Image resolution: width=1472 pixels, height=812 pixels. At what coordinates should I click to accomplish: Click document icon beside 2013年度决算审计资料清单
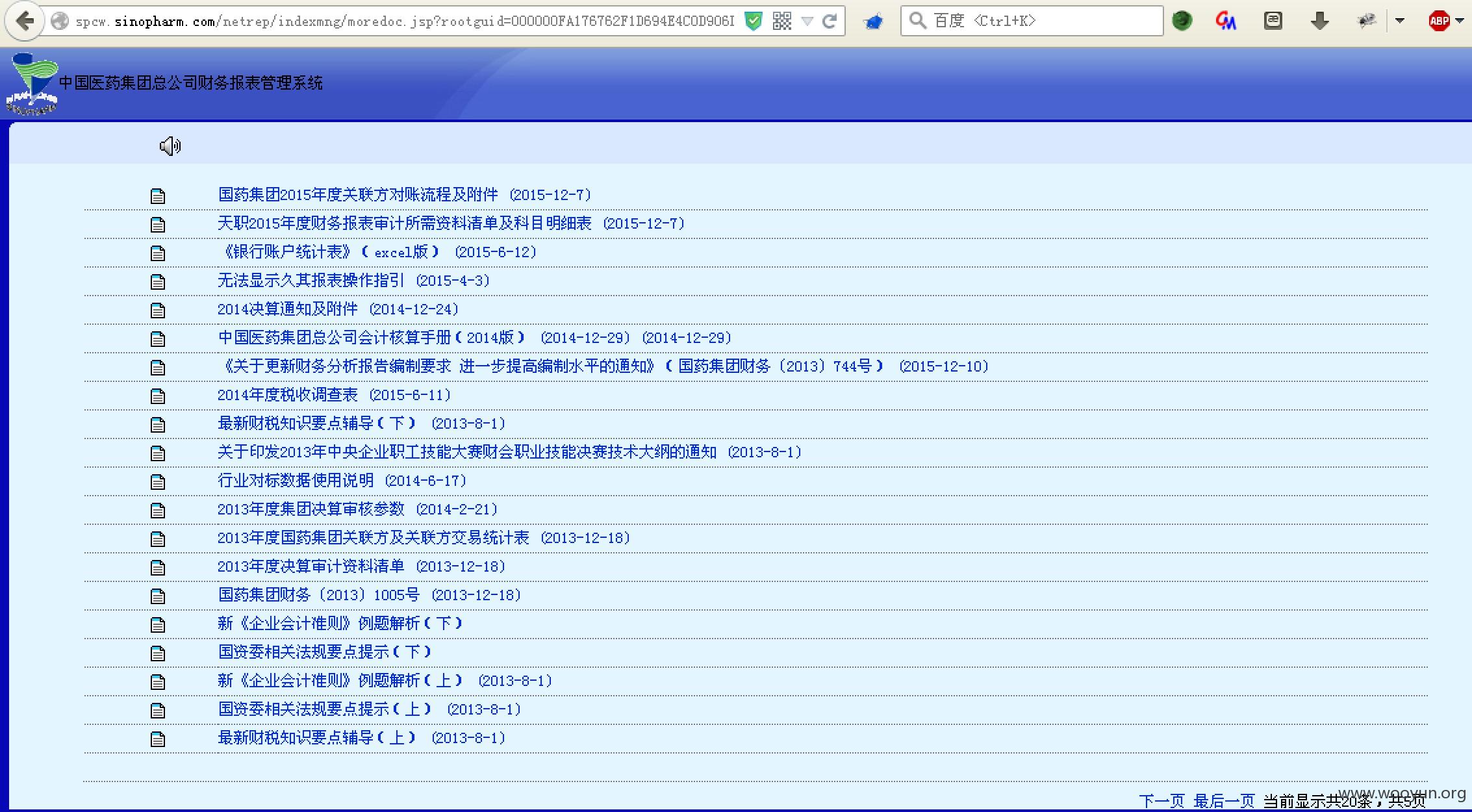coord(158,567)
